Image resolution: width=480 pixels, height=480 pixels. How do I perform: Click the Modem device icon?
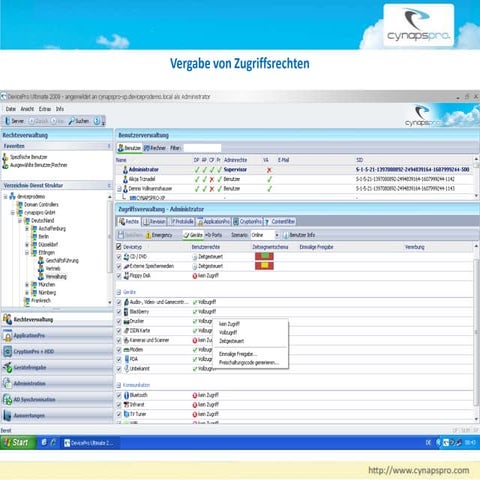(x=126, y=350)
